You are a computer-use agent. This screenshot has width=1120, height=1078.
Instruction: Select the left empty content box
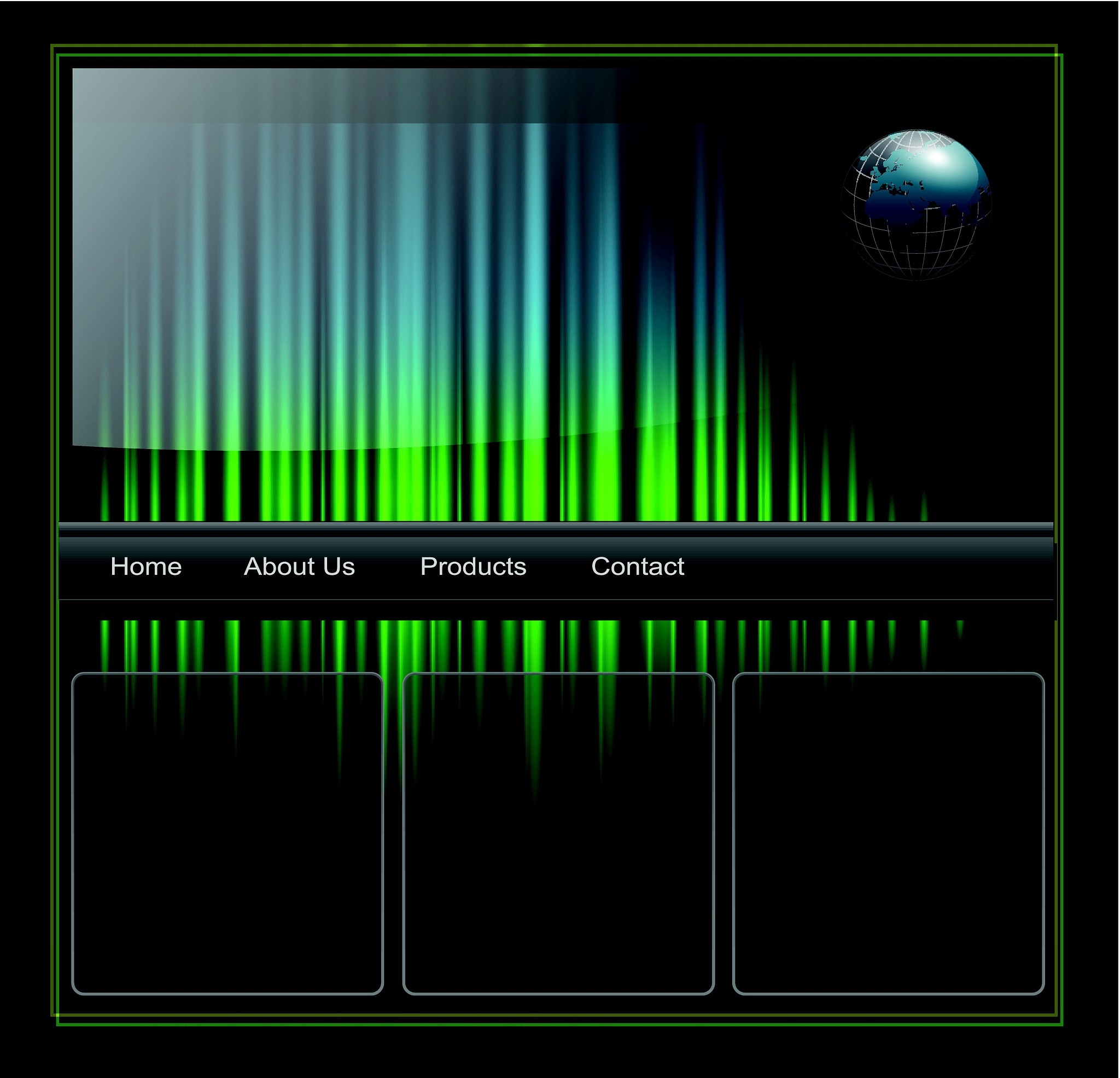point(227,834)
